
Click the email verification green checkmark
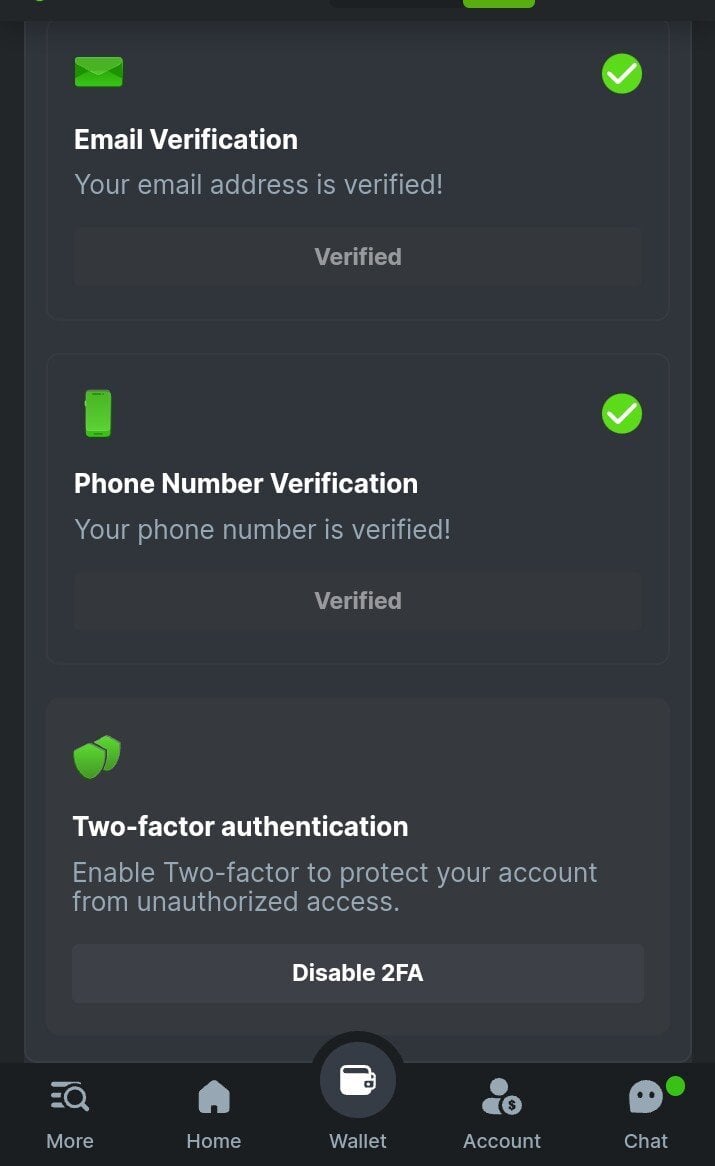[622, 73]
